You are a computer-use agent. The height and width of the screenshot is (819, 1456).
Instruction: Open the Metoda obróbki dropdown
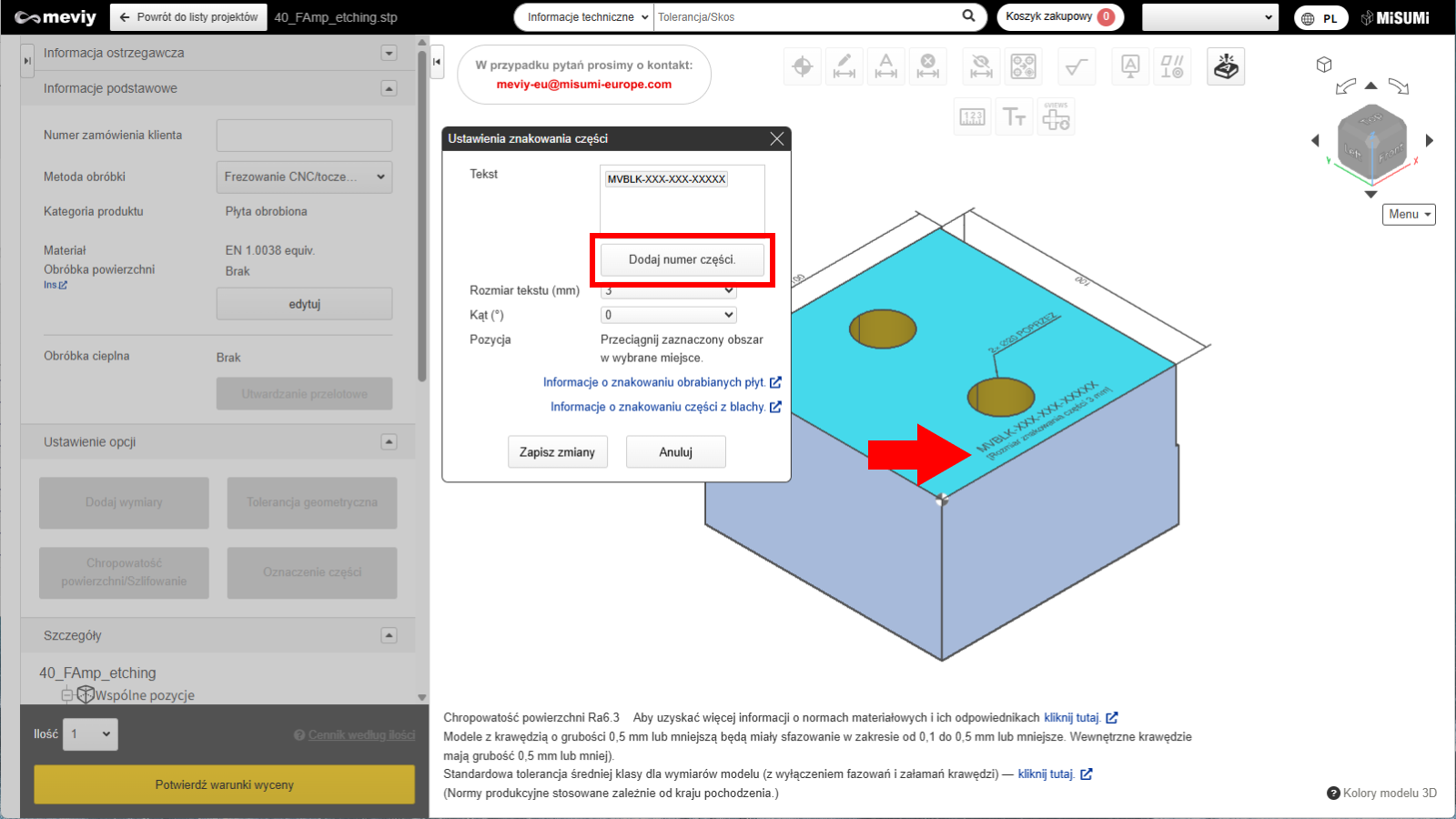(x=304, y=177)
